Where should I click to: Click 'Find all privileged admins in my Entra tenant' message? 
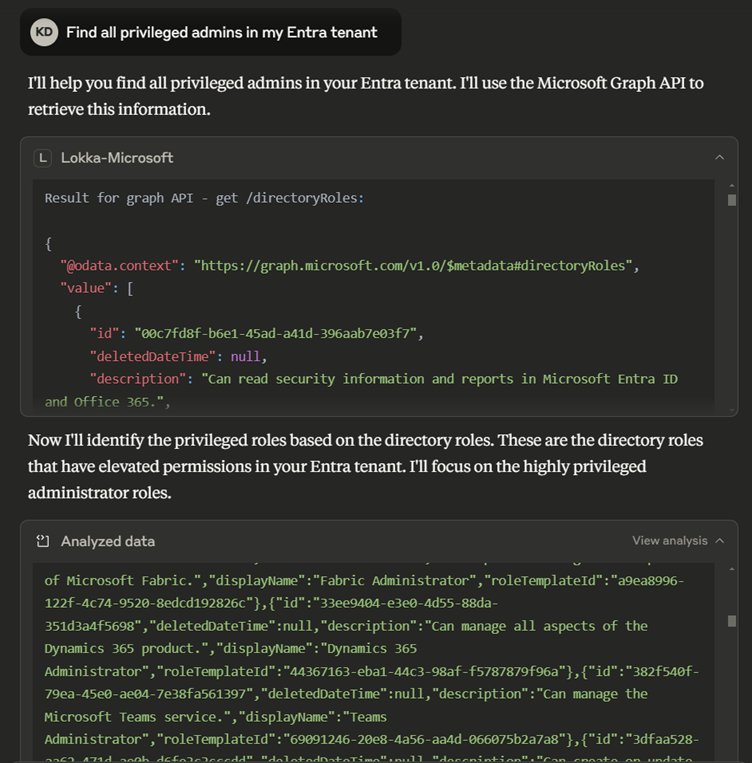pyautogui.click(x=221, y=33)
